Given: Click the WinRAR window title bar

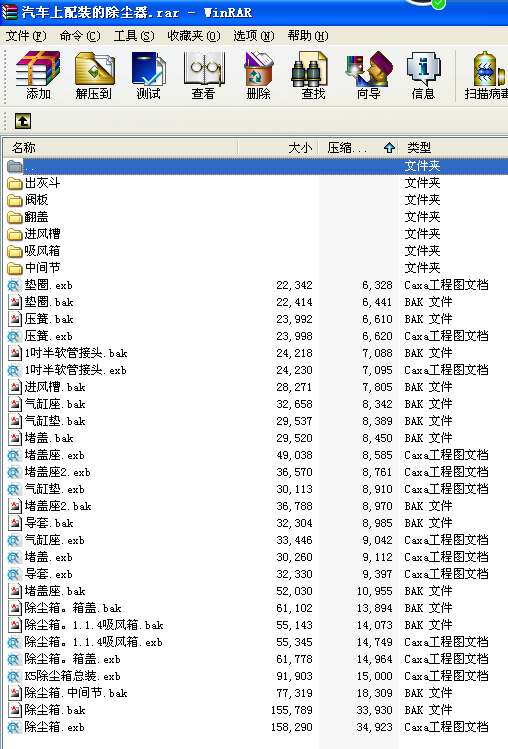Looking at the screenshot, I should 254,11.
